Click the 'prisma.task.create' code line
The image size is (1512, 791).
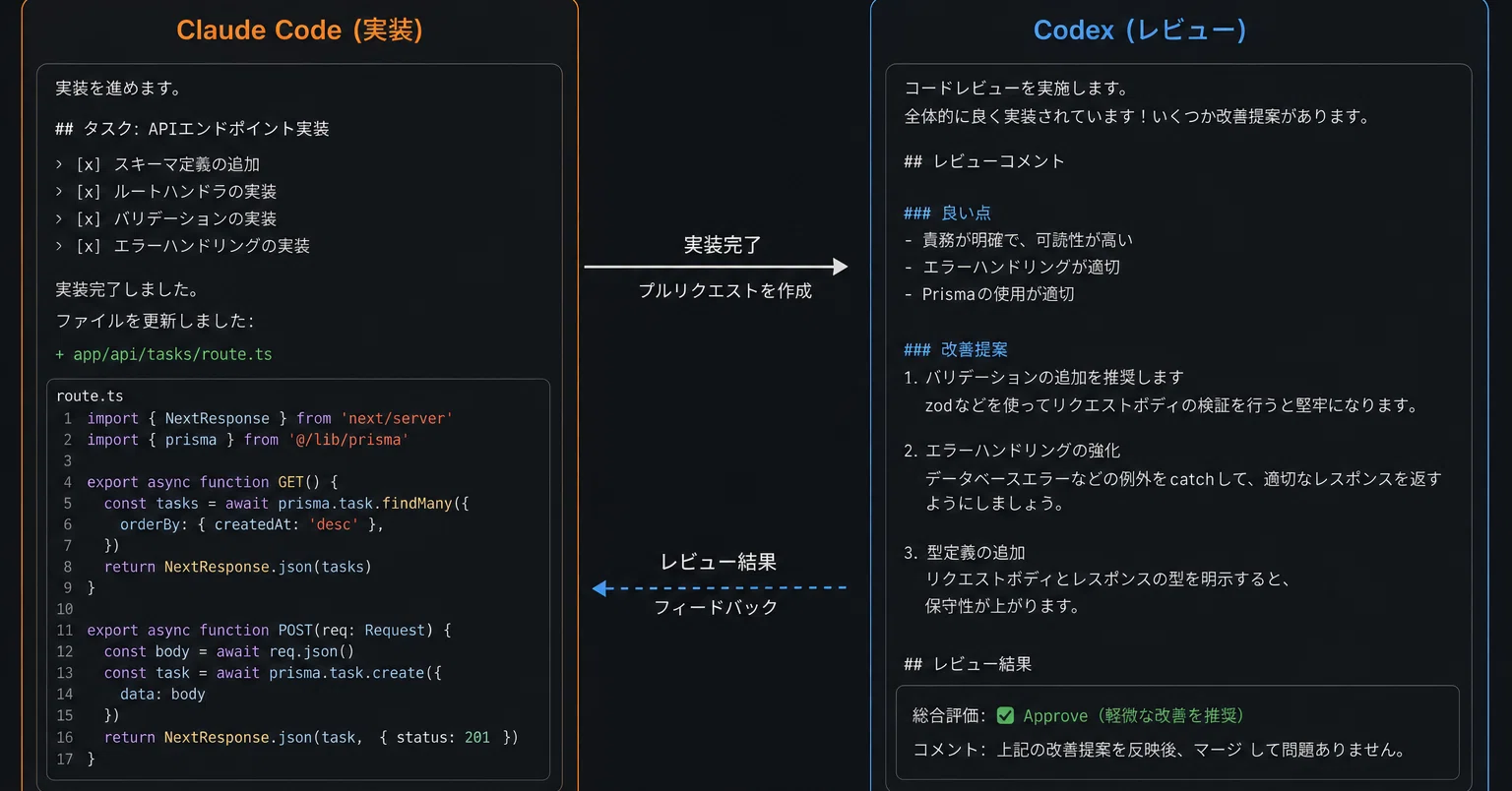tap(273, 673)
